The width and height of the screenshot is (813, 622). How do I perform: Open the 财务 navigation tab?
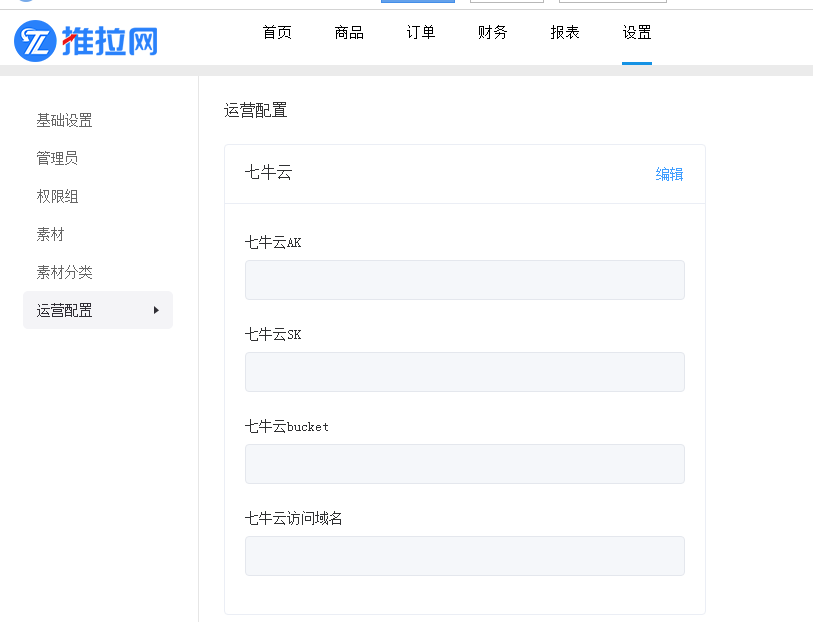493,33
